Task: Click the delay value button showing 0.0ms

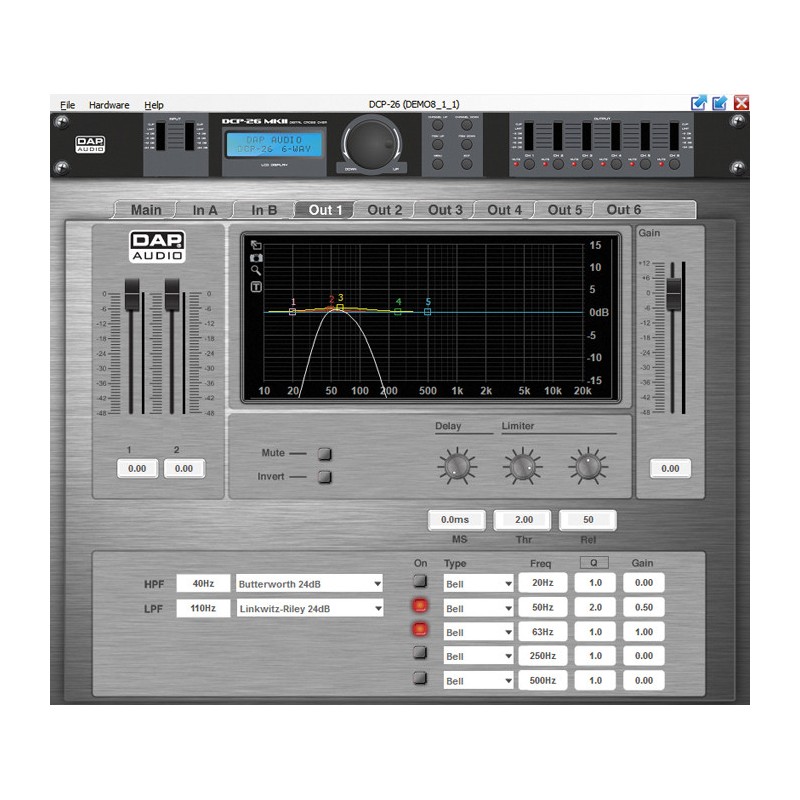Action: pyautogui.click(x=455, y=520)
